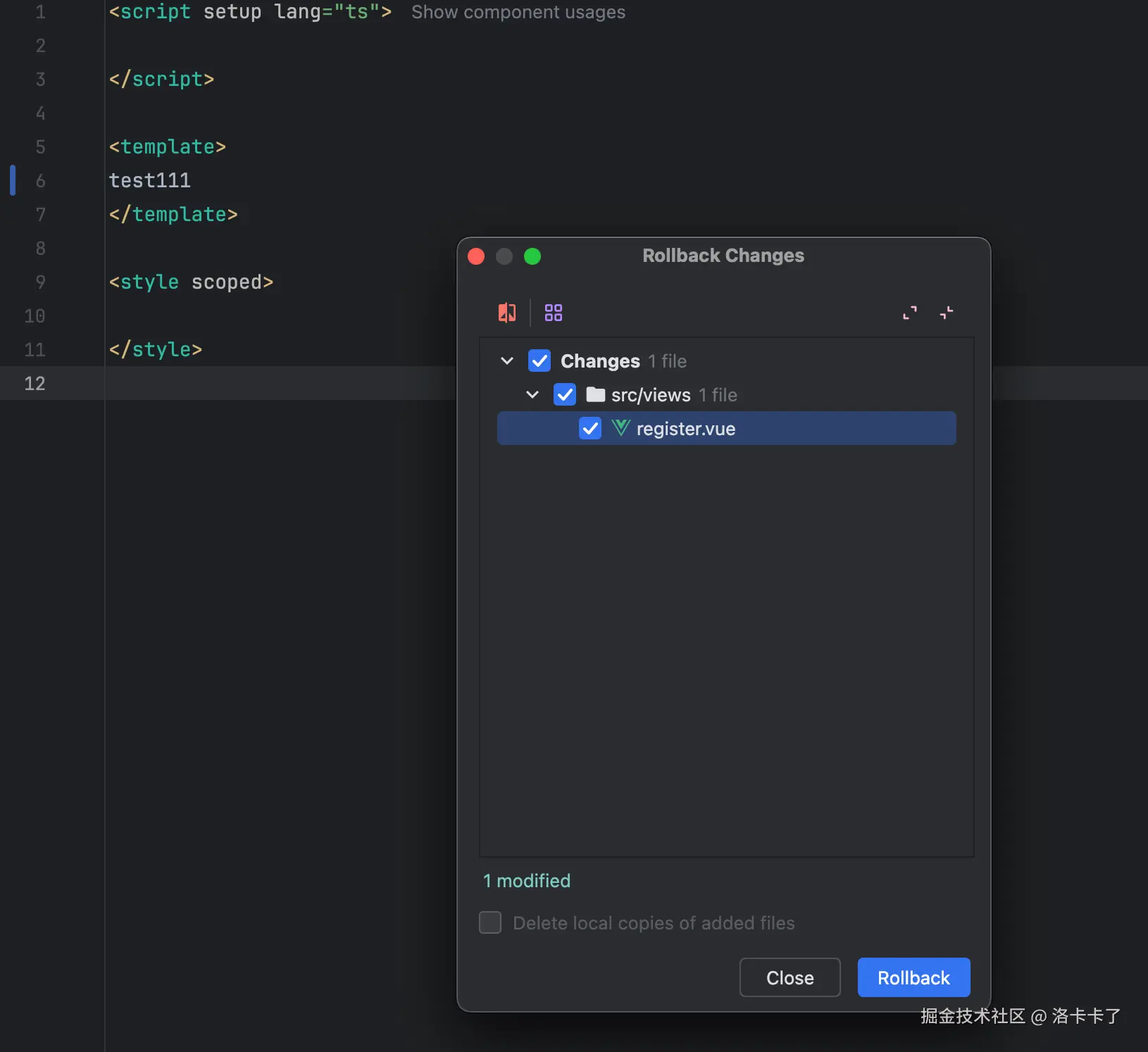Click the <script setup lang="ts"> line
Image resolution: width=1148 pixels, height=1052 pixels.
(250, 12)
